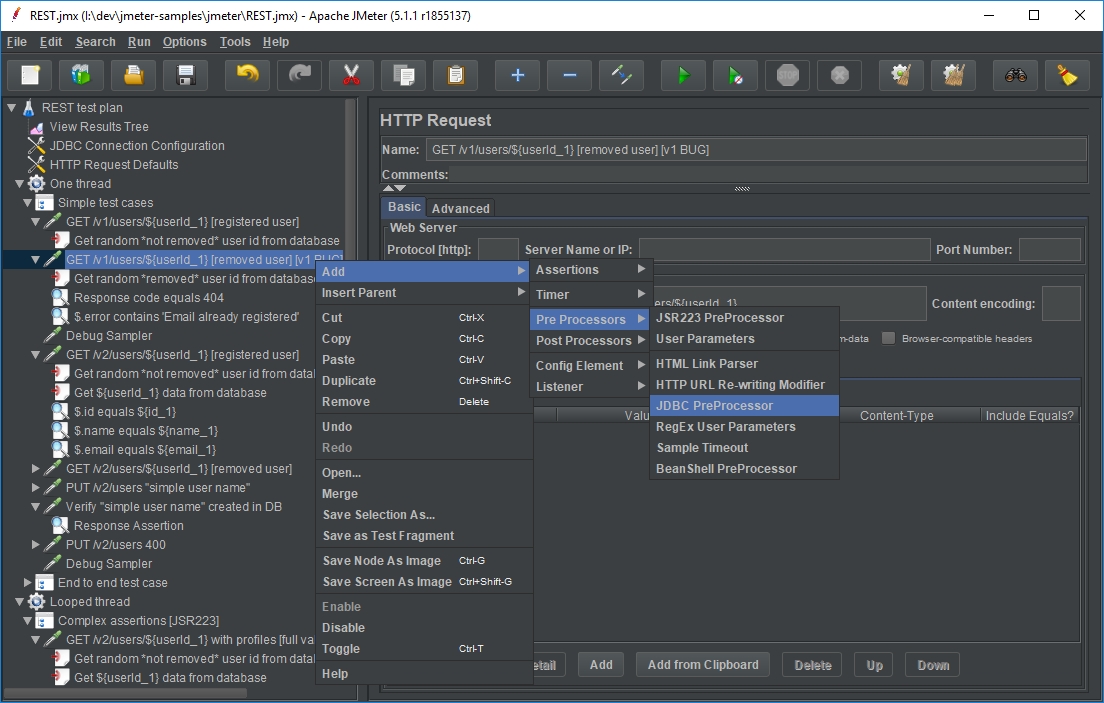Toggle the Browser-compatible headers checkbox
The height and width of the screenshot is (703, 1104).
tap(889, 338)
